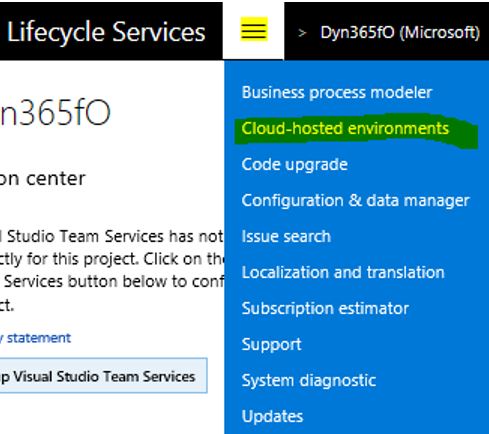Click the Dyn365fO project heading
Screen dimensions: 489x434
55,113
